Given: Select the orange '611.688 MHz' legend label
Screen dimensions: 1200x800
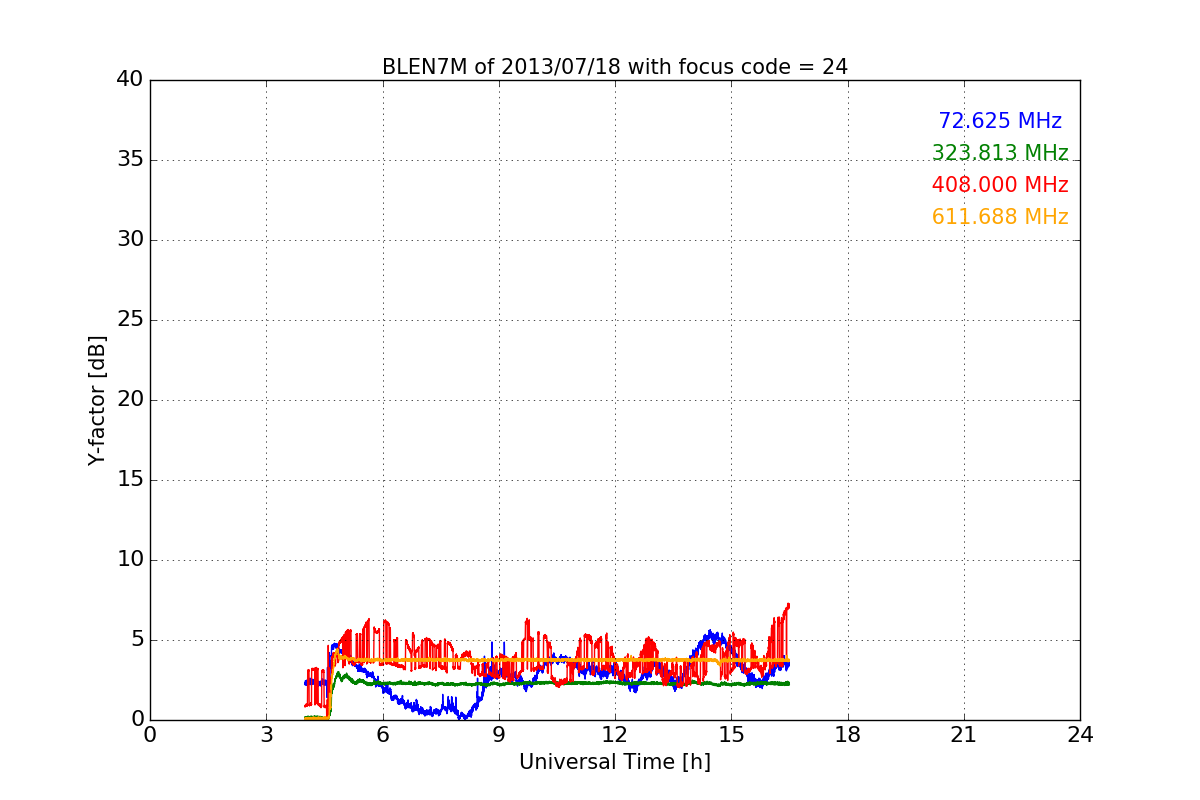Looking at the screenshot, I should tap(1000, 217).
